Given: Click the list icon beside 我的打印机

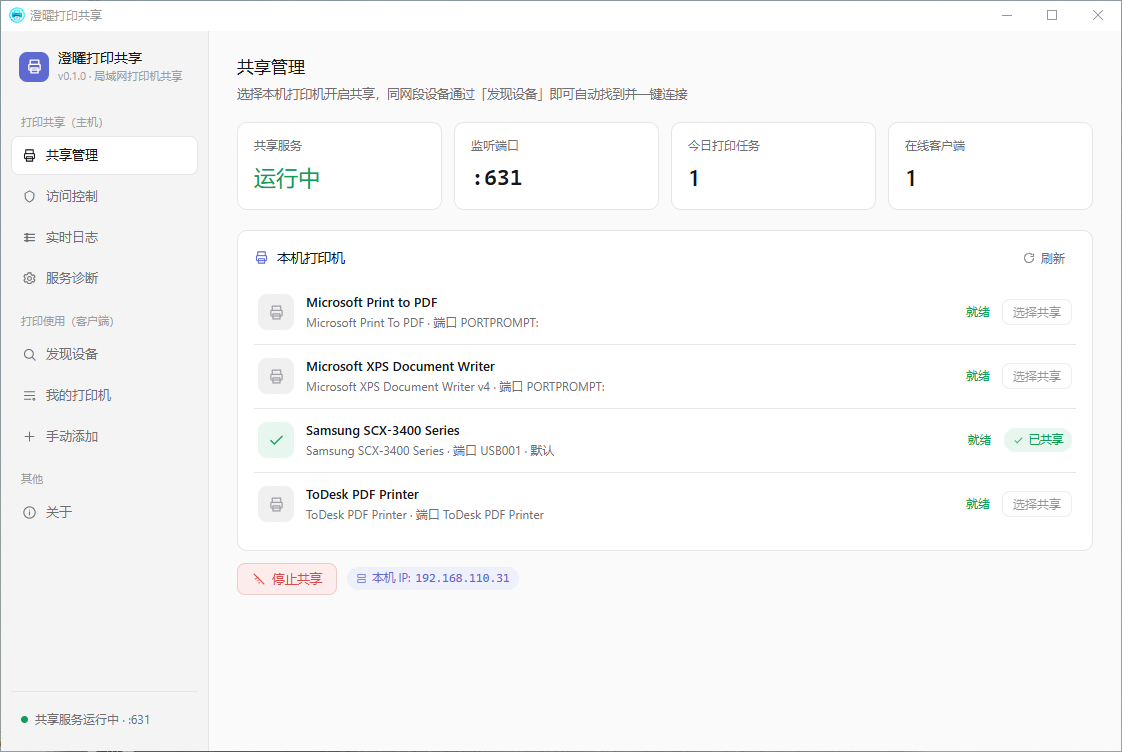Looking at the screenshot, I should [x=29, y=395].
